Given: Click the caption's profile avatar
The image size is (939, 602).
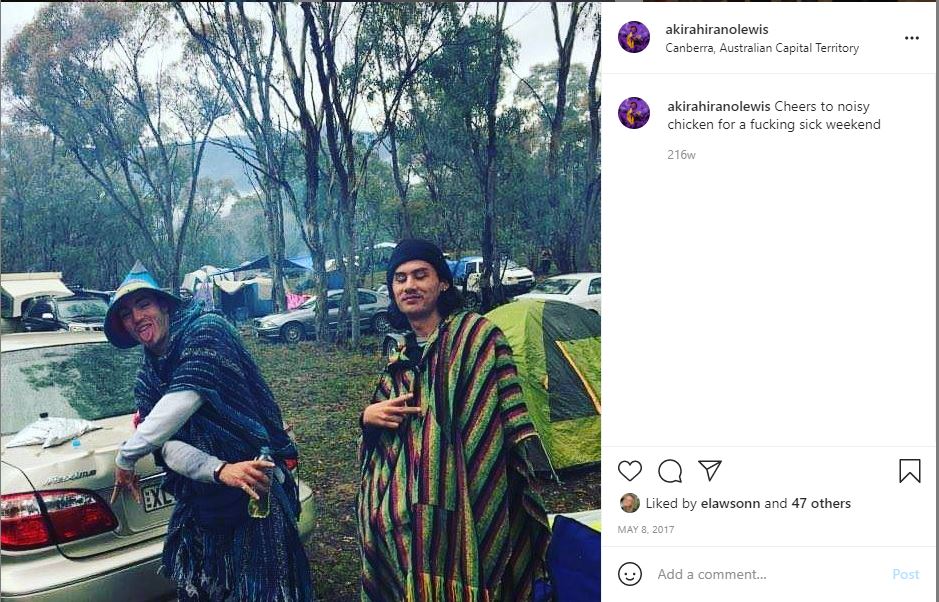Looking at the screenshot, I should (634, 113).
